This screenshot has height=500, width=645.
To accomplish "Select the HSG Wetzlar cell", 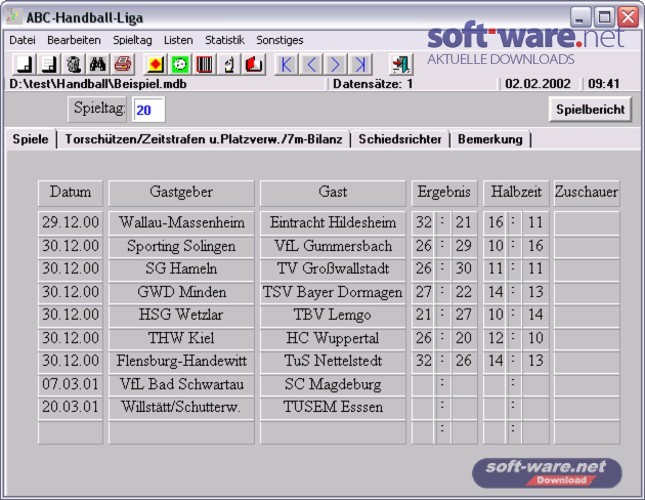I will pos(181,315).
